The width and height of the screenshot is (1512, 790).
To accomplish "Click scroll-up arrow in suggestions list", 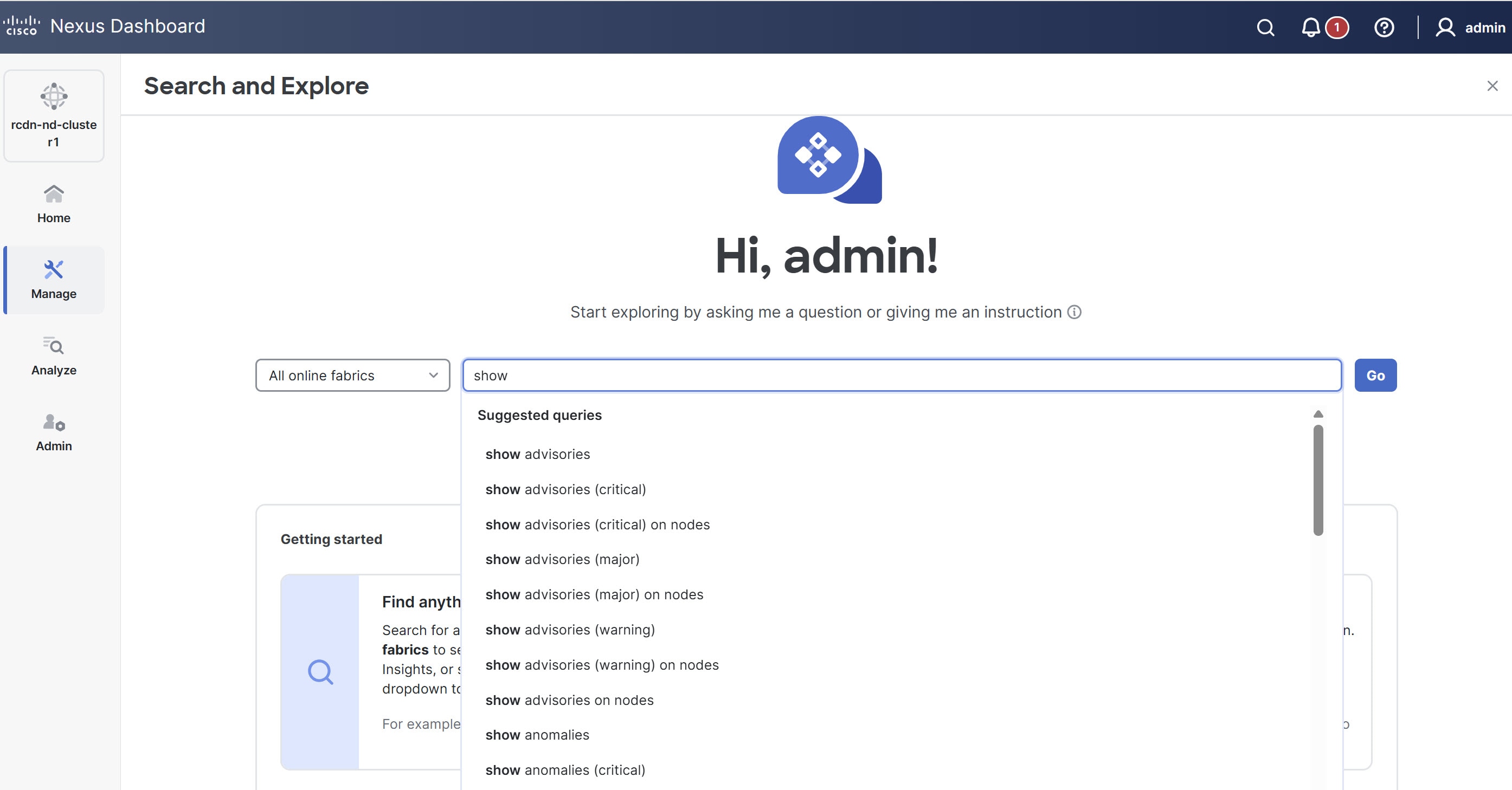I will pos(1318,414).
